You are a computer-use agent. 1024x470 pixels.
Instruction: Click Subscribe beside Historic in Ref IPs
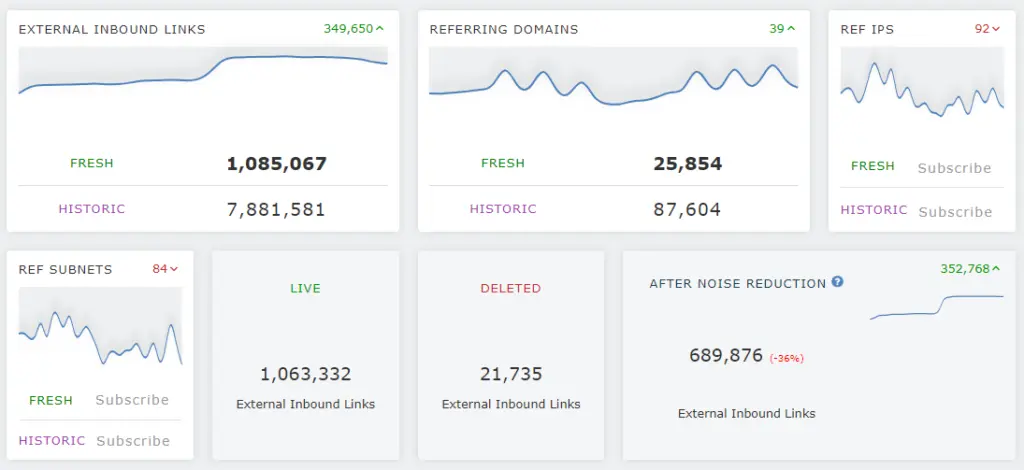pos(954,212)
